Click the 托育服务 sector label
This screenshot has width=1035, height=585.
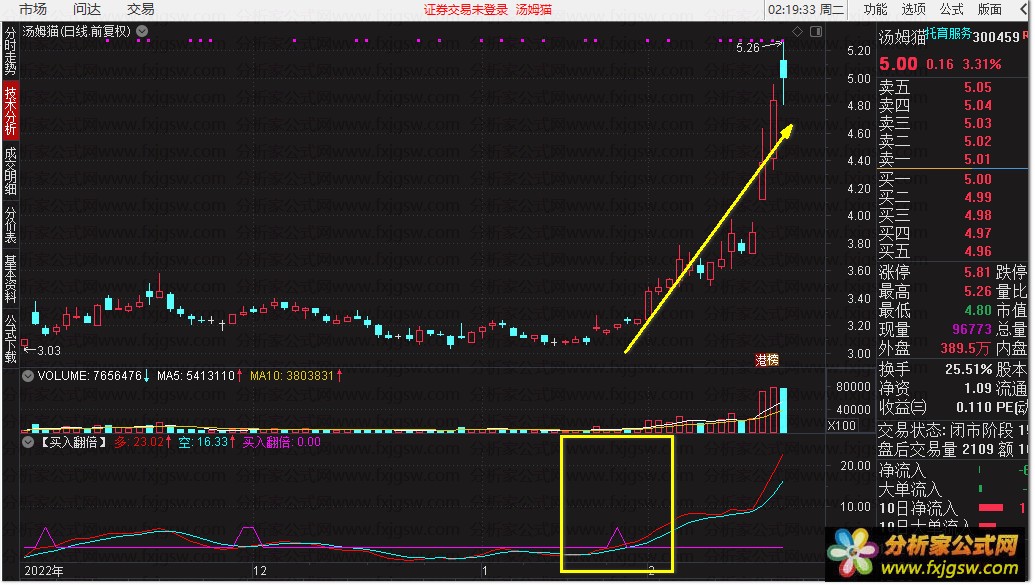[x=949, y=32]
